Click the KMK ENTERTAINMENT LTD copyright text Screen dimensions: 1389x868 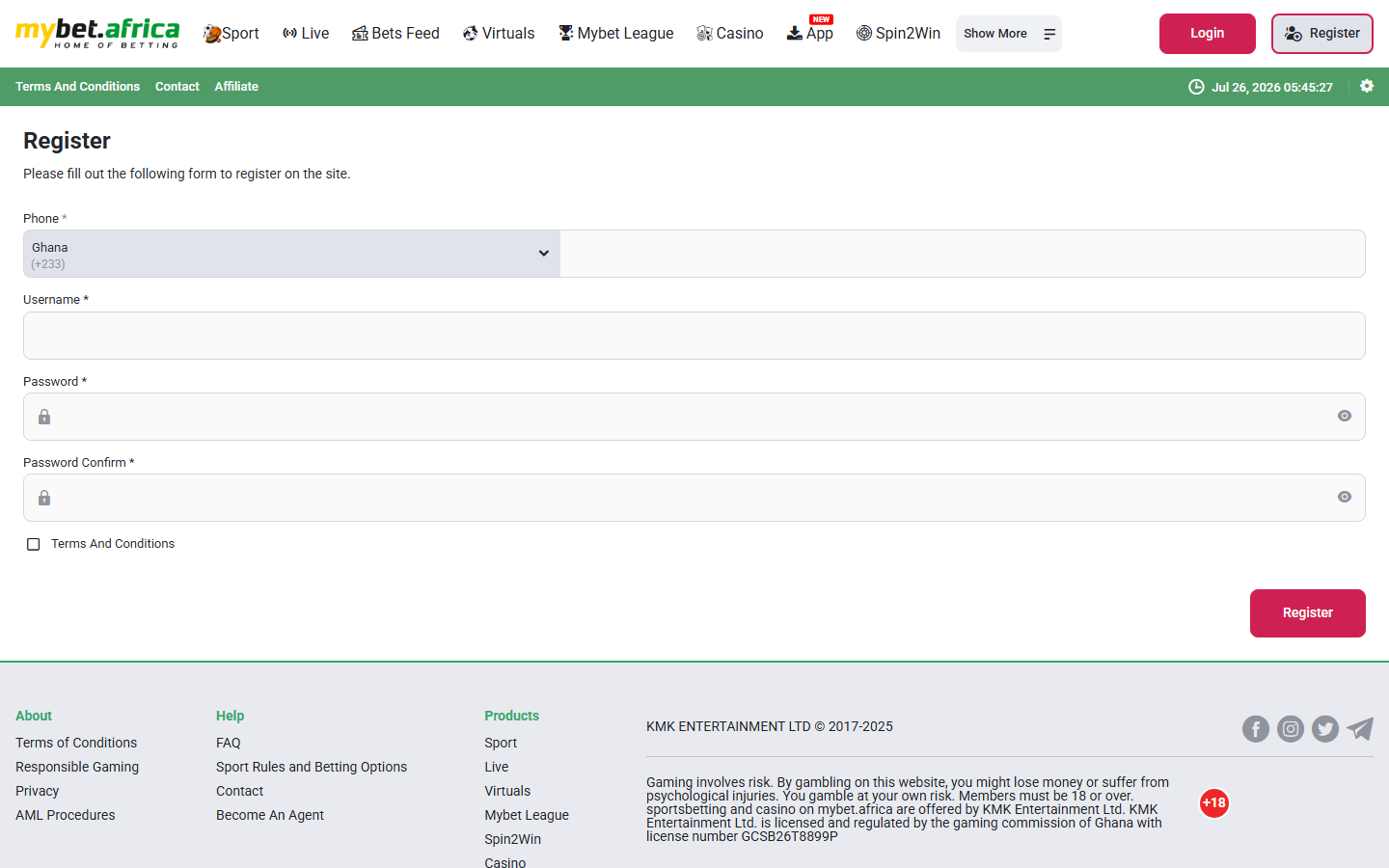coord(770,726)
